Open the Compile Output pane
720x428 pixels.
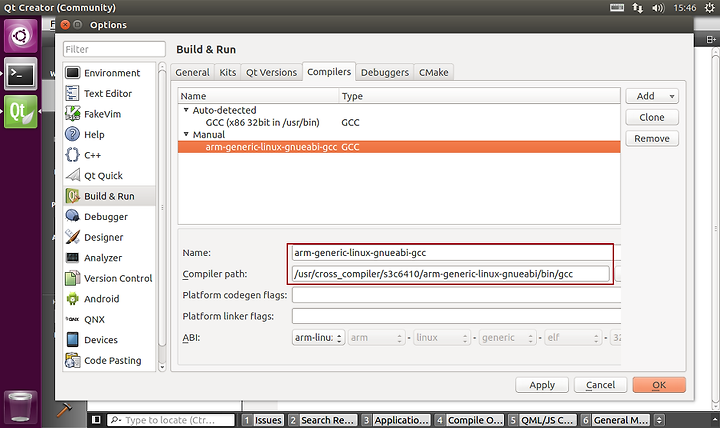click(x=469, y=420)
